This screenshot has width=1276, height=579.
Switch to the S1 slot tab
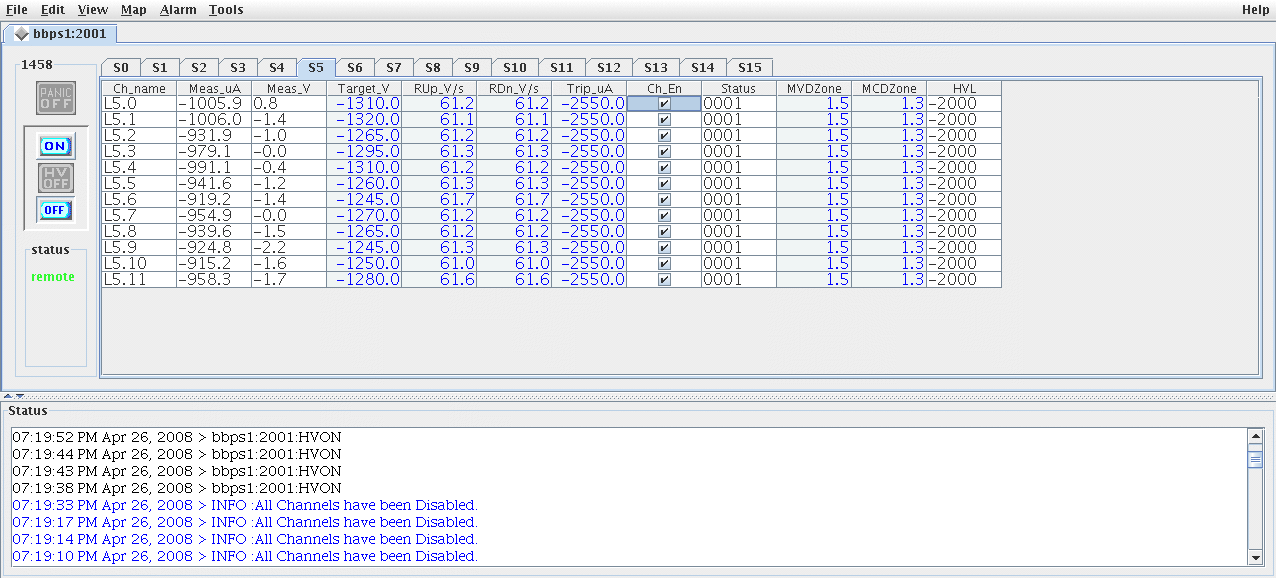160,68
